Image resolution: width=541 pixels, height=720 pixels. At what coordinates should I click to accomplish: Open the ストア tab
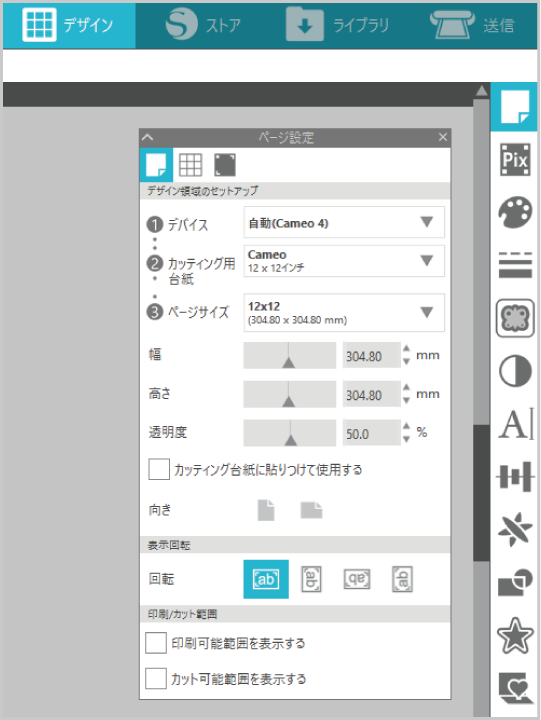point(203,25)
